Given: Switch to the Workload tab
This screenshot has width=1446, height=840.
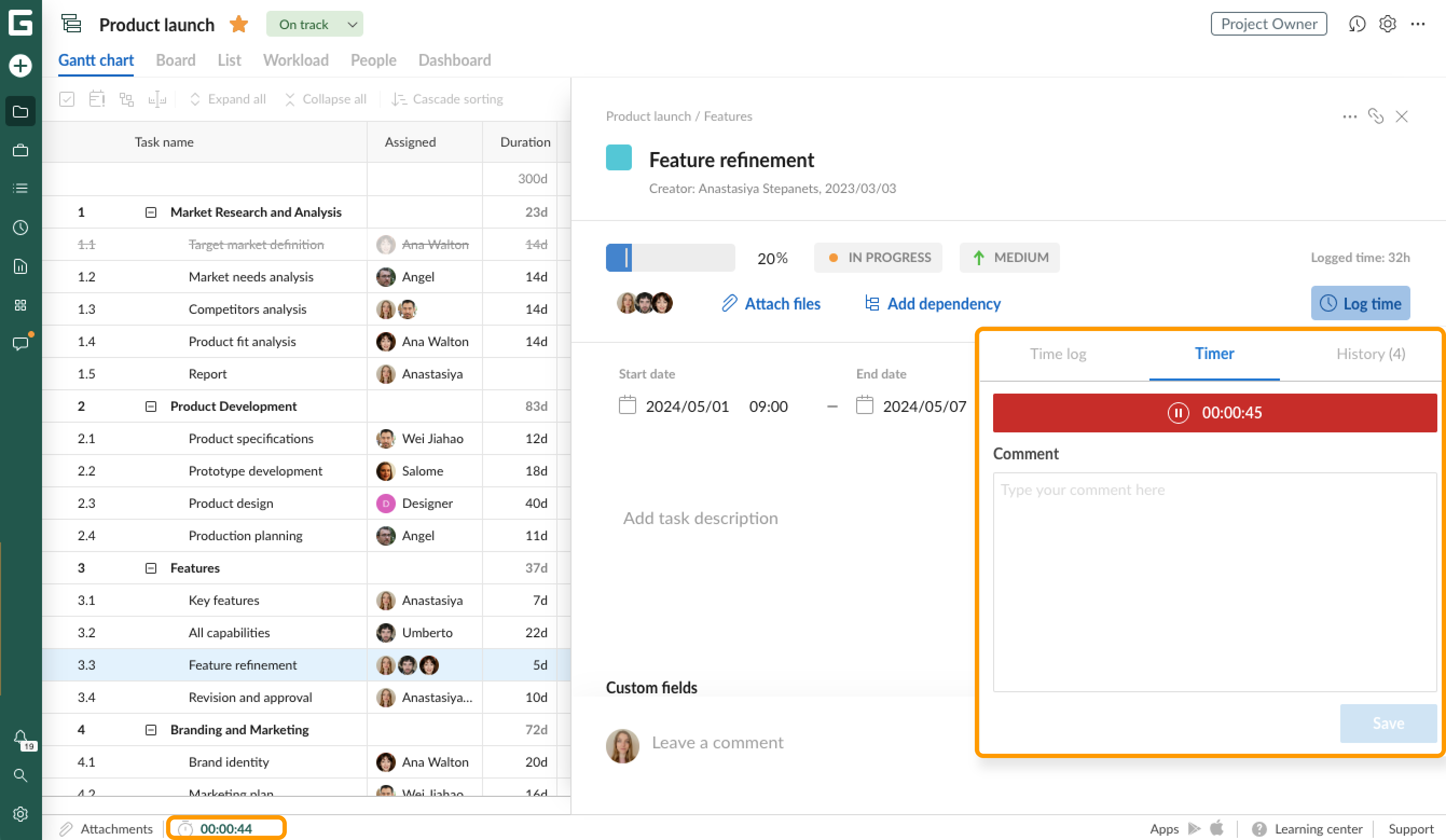Looking at the screenshot, I should (295, 60).
